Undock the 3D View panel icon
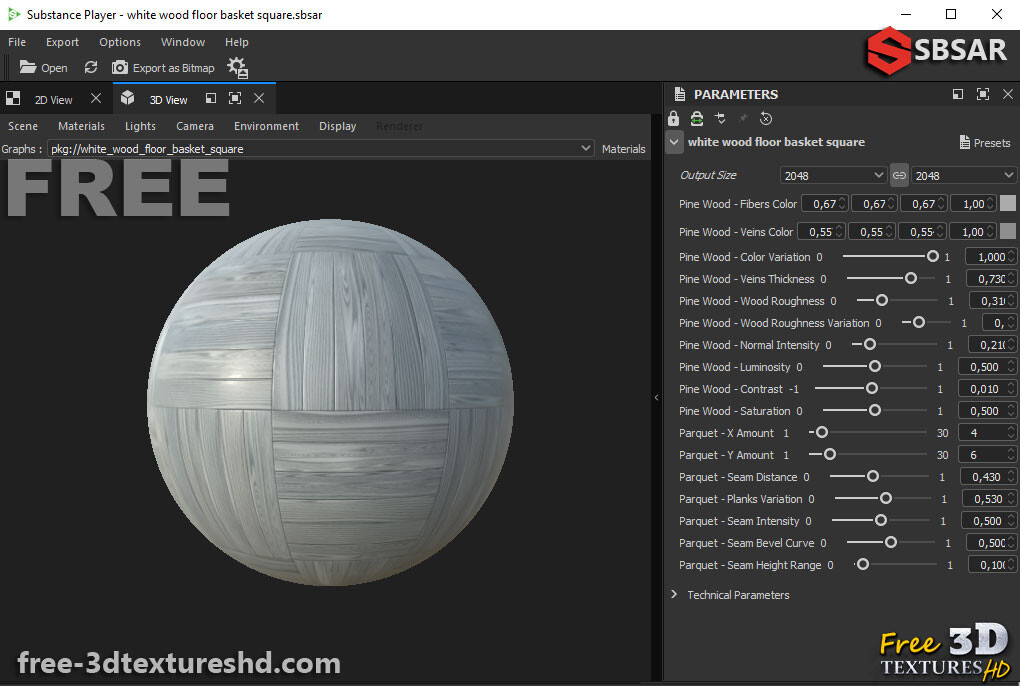This screenshot has width=1020, height=686. tap(210, 98)
